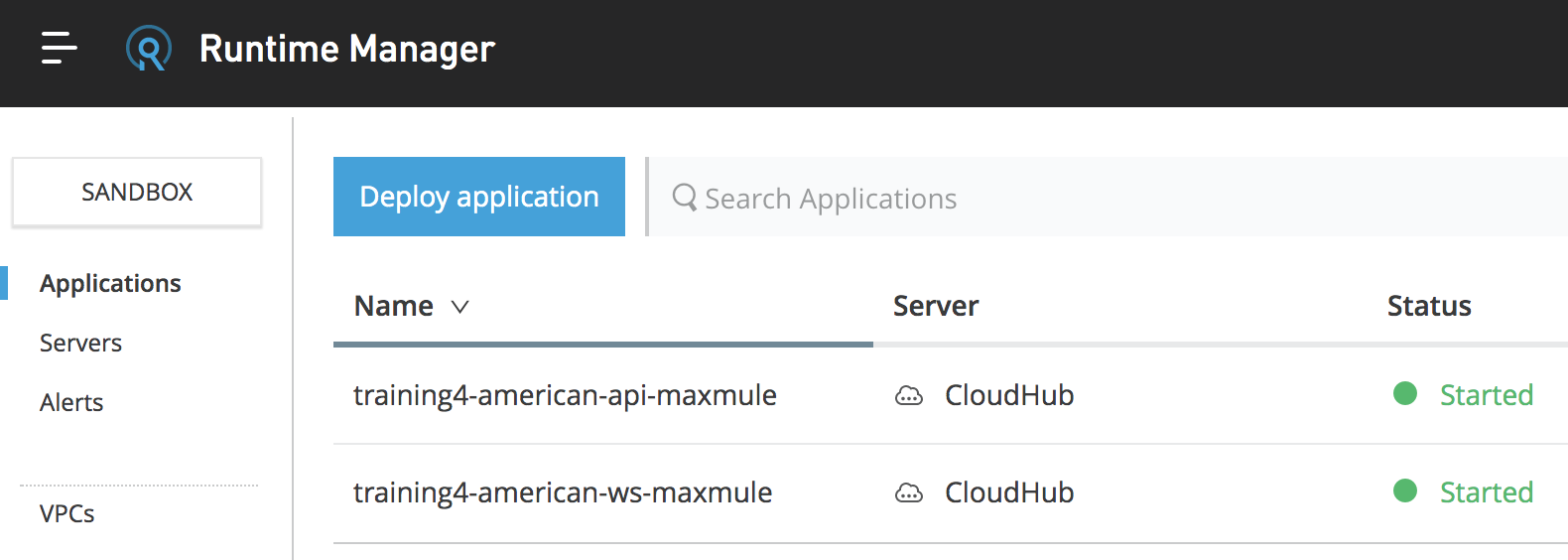Sort applications by Server column

936,306
